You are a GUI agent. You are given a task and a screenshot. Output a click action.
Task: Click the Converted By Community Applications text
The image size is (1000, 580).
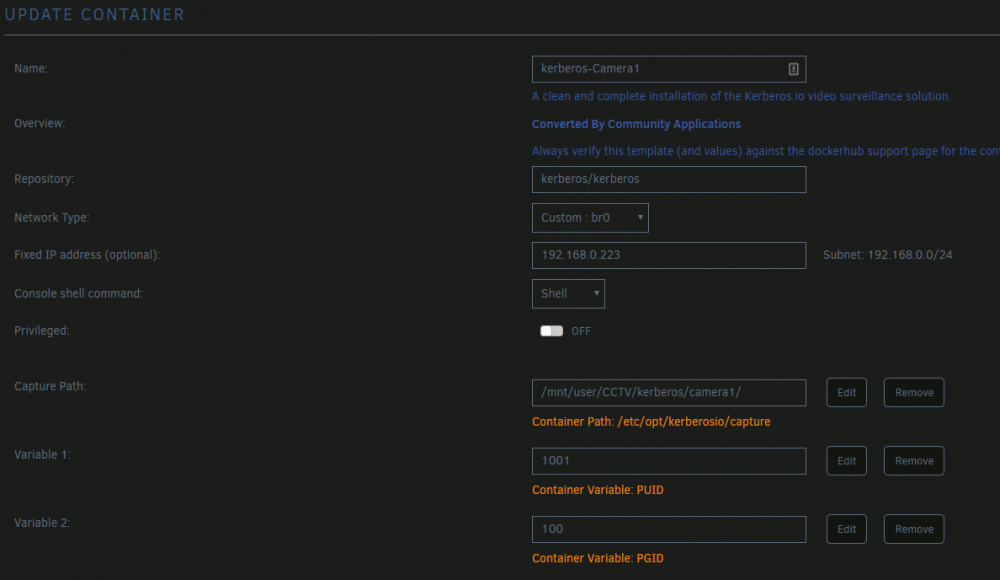coord(636,124)
